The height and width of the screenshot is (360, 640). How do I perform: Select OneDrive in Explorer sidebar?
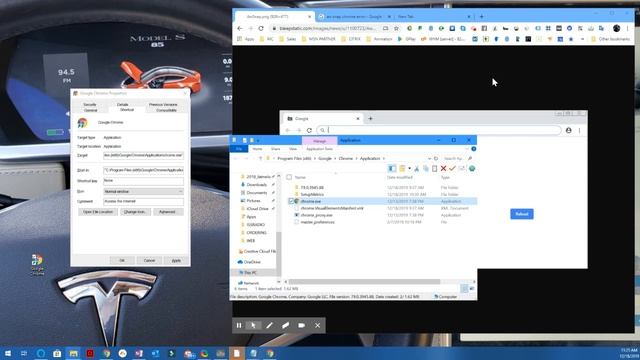[x=249, y=262]
